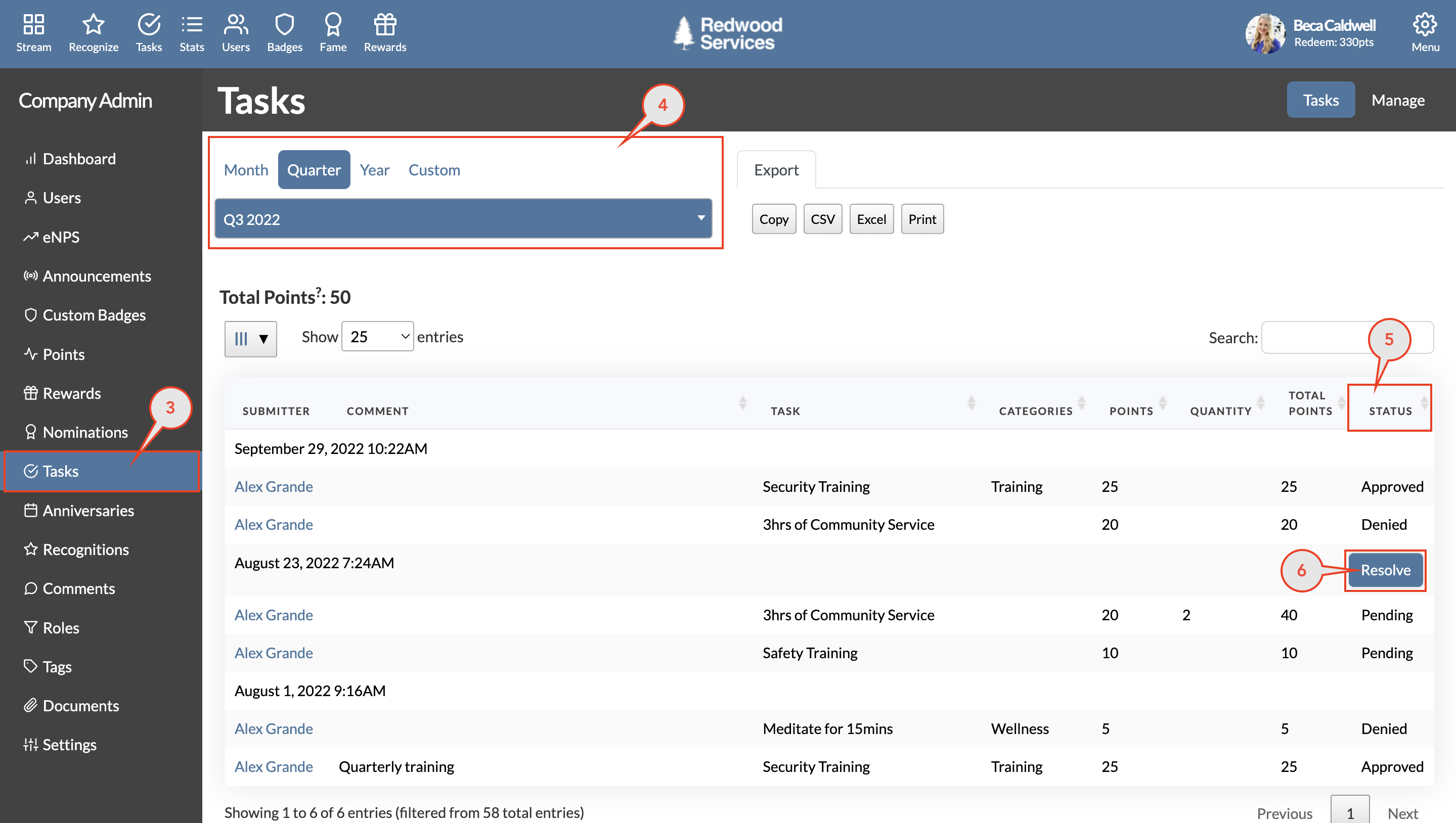1456x823 pixels.
Task: Open Alex Grande's profile link
Action: click(x=274, y=486)
